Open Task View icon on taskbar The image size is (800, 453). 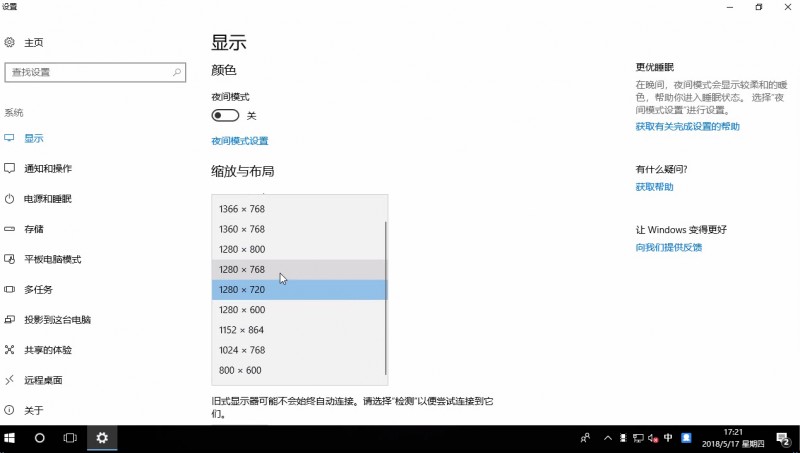pyautogui.click(x=70, y=438)
